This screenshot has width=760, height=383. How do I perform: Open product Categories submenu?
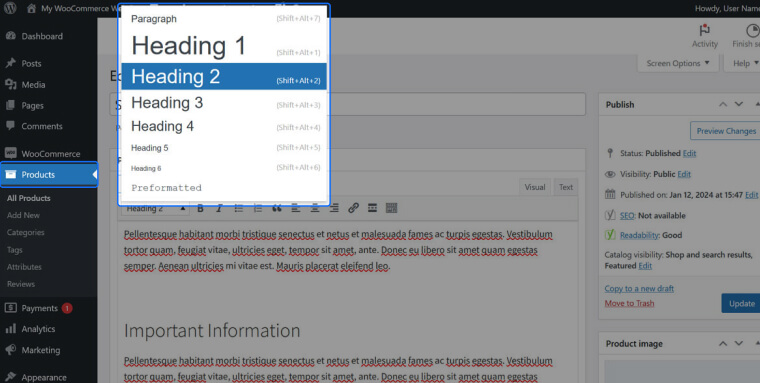pos(26,232)
